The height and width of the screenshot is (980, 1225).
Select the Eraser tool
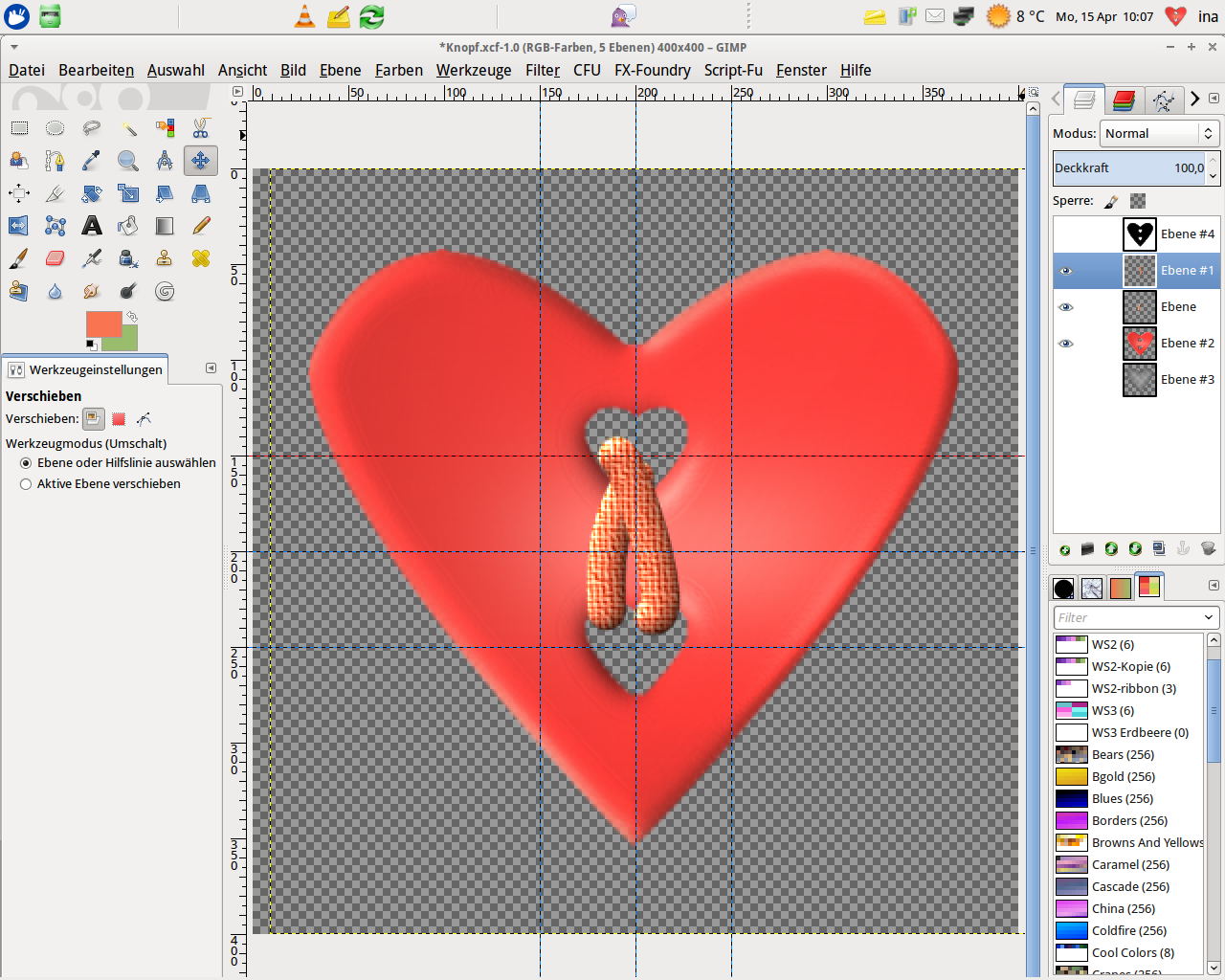(x=56, y=258)
